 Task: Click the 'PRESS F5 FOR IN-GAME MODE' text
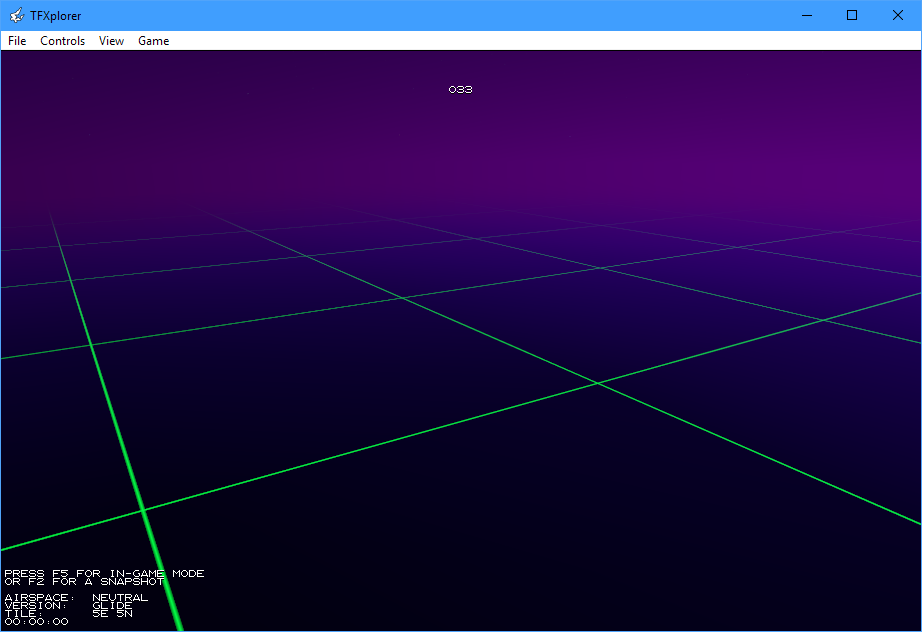coord(104,574)
